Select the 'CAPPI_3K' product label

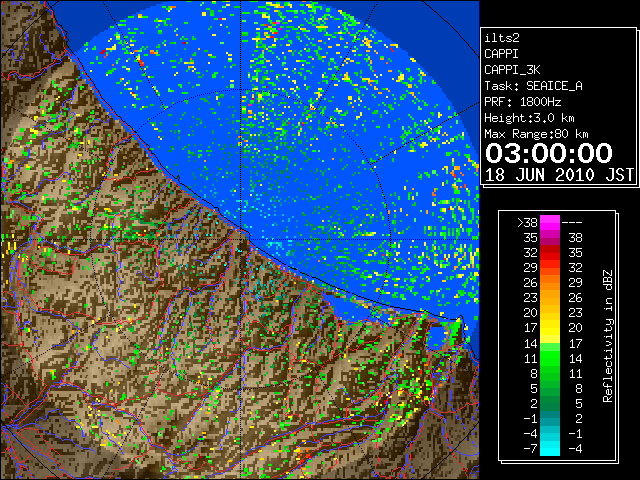[x=512, y=70]
